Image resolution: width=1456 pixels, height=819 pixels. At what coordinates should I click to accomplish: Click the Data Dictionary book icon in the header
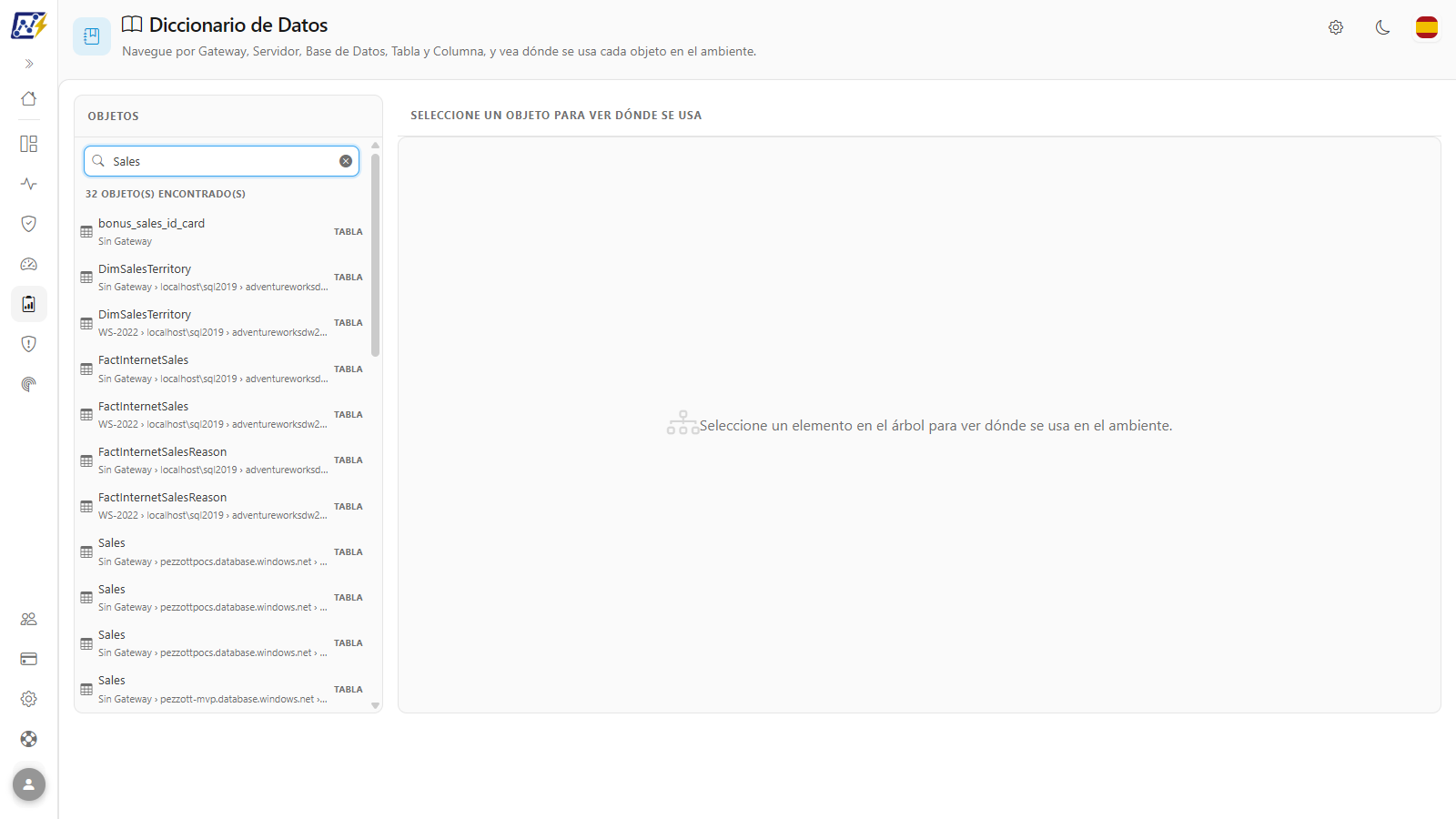click(x=92, y=36)
